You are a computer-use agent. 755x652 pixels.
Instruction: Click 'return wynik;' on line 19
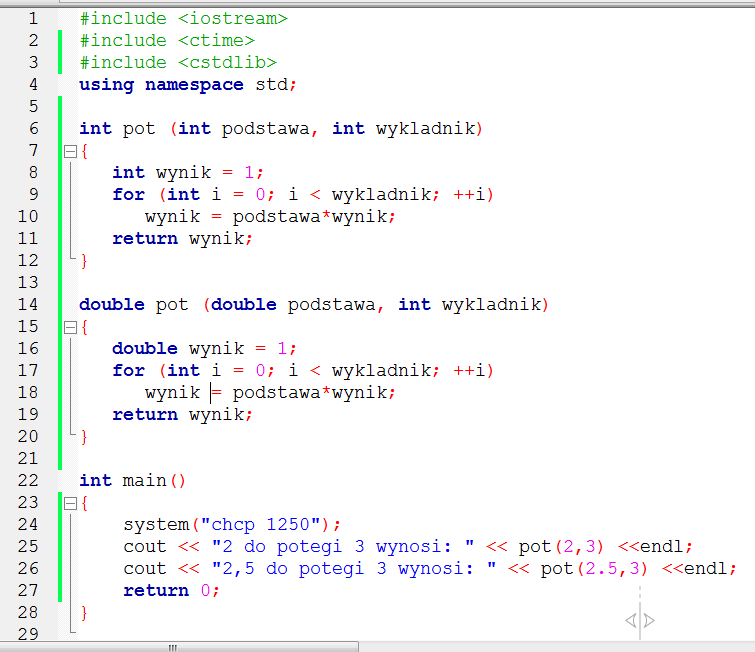(182, 415)
